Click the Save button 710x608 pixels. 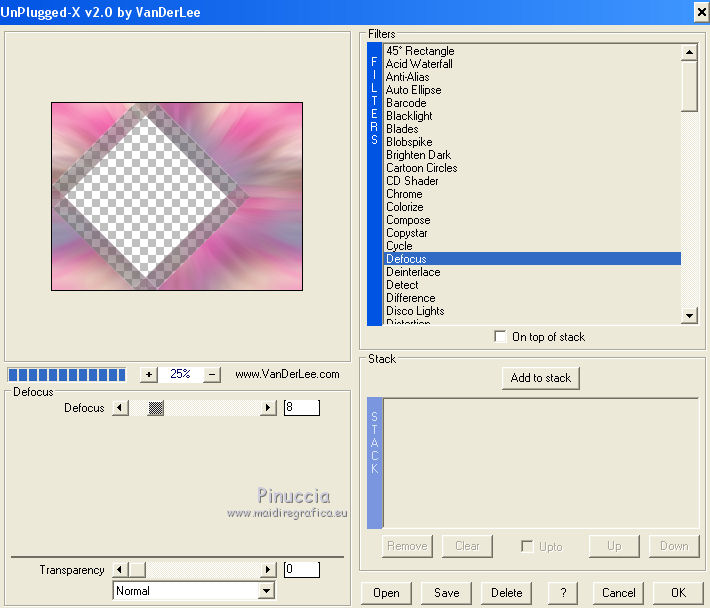tap(446, 593)
